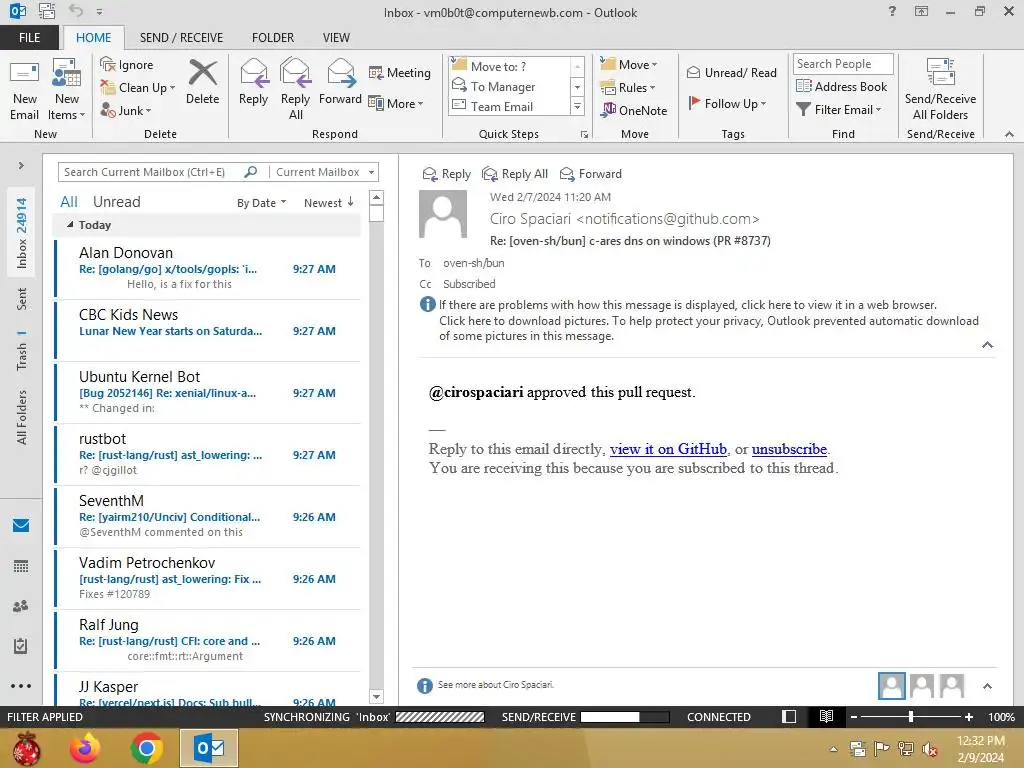The height and width of the screenshot is (768, 1024).
Task: Open the Follow Up flag menu
Action: [727, 103]
